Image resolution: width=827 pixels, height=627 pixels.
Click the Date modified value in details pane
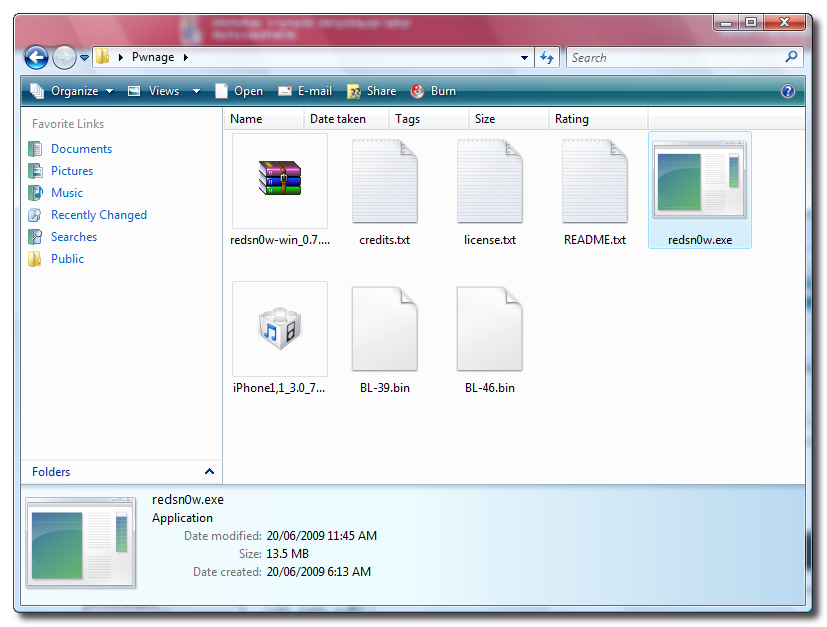click(322, 536)
